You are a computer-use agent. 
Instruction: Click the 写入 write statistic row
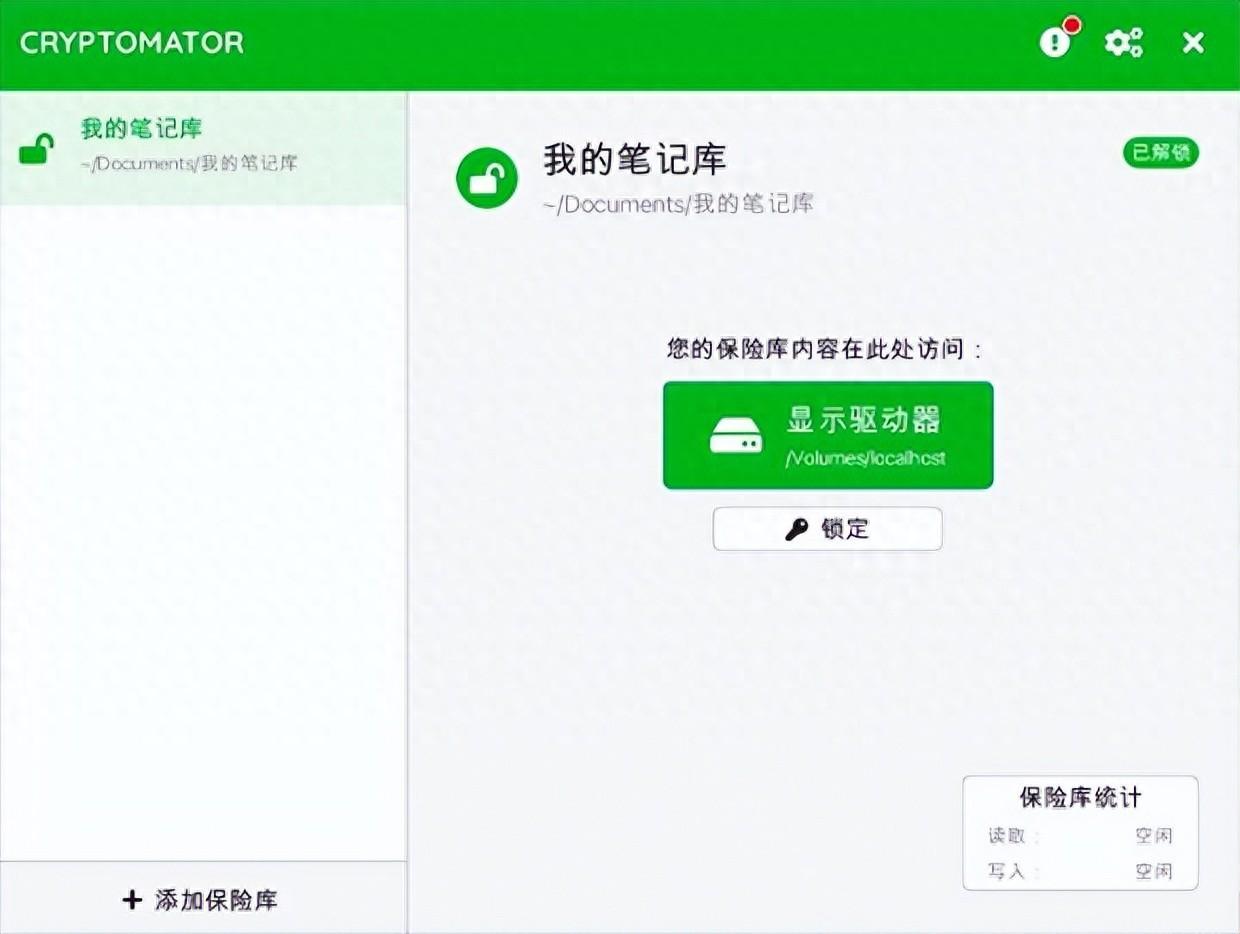(x=1080, y=871)
